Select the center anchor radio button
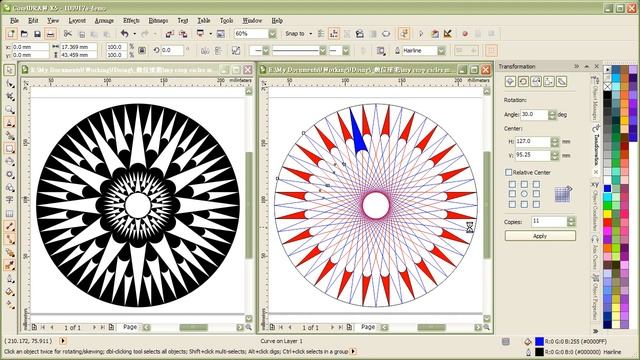Viewport: 640px width, 360px height. click(524, 194)
